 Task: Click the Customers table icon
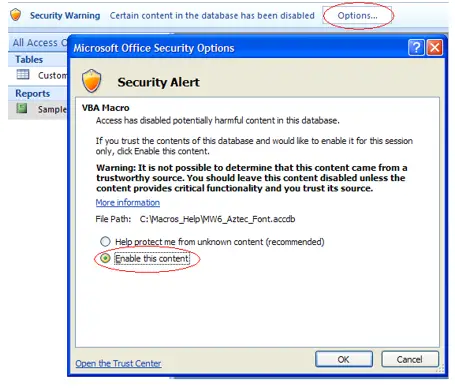(x=23, y=75)
